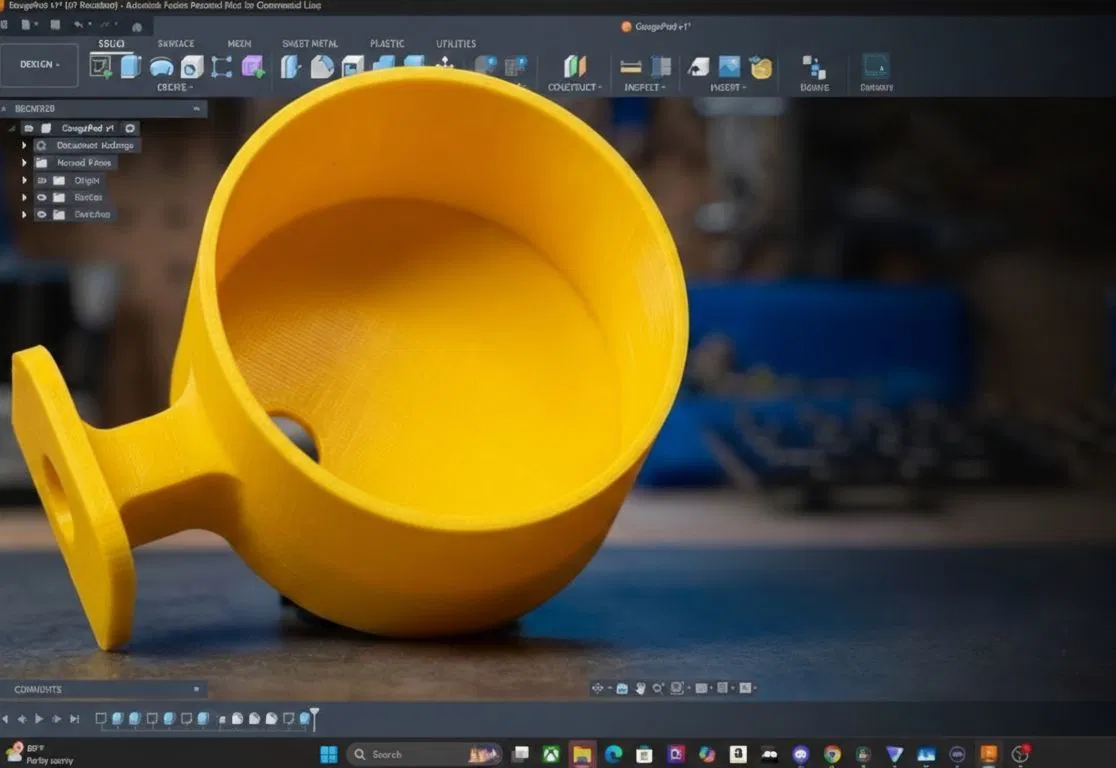Image resolution: width=1116 pixels, height=768 pixels.
Task: Select the Extrude tool icon
Action: pyautogui.click(x=130, y=67)
